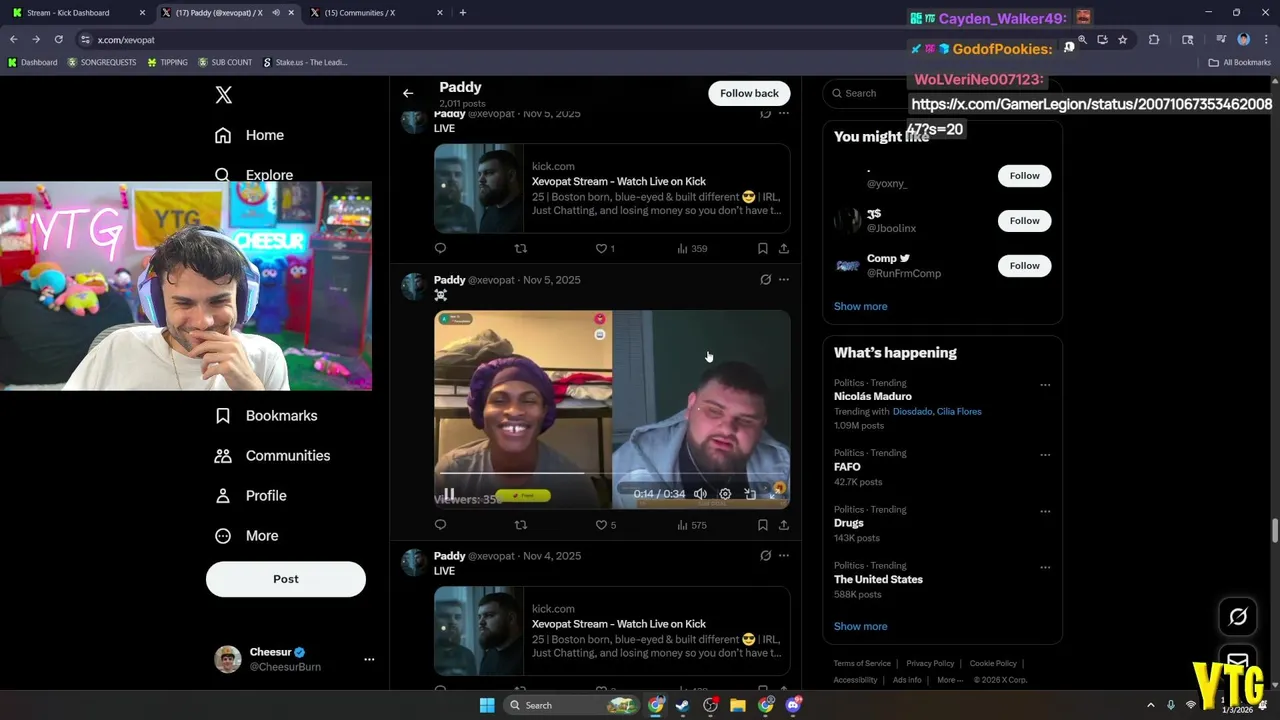
Task: Open Bookmarks in the sidebar
Action: pos(267,416)
